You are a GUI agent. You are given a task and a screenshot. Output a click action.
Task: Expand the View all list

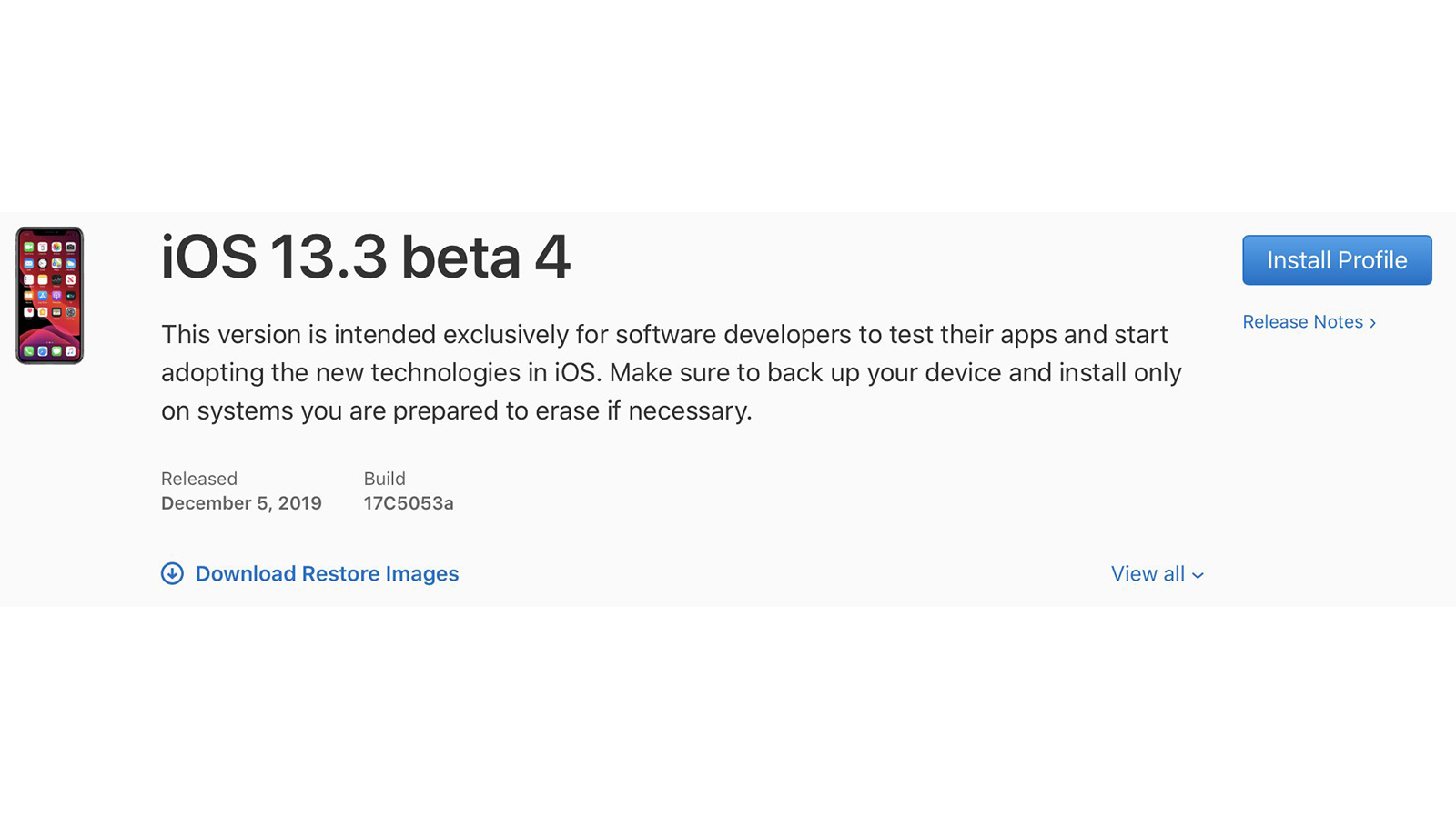pos(1148,574)
